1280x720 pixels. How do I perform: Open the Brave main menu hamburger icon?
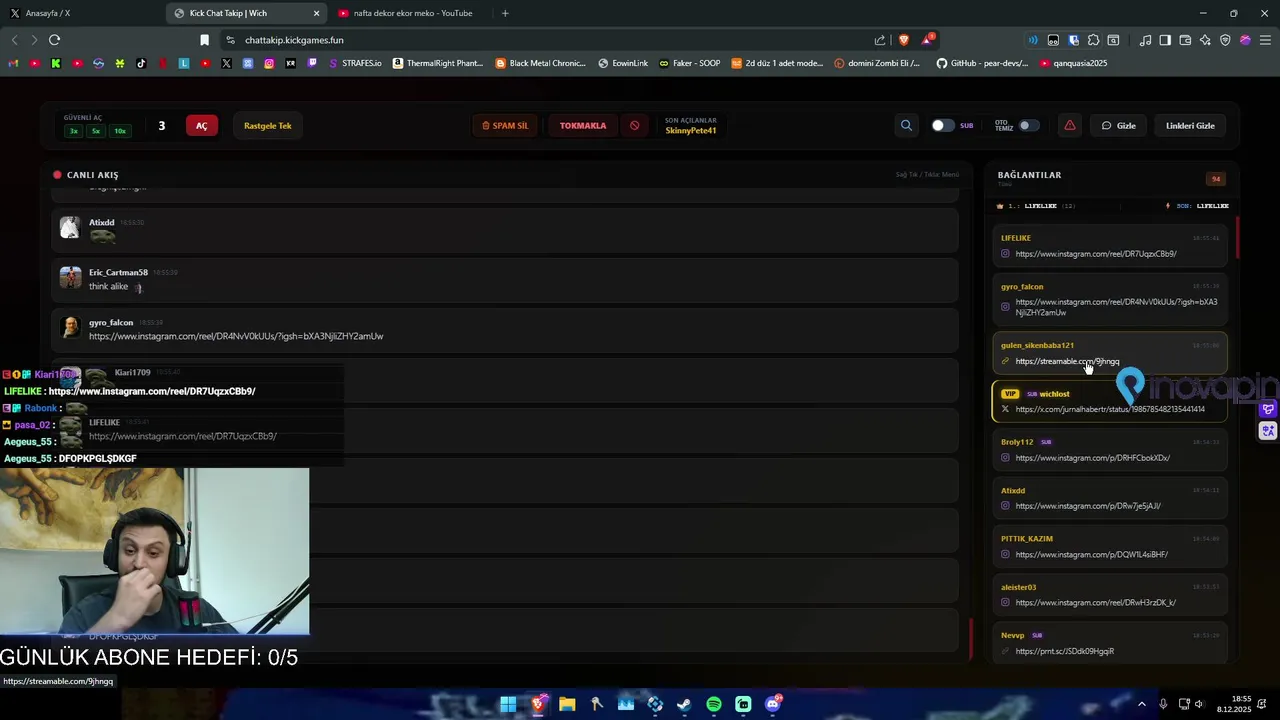1265,40
